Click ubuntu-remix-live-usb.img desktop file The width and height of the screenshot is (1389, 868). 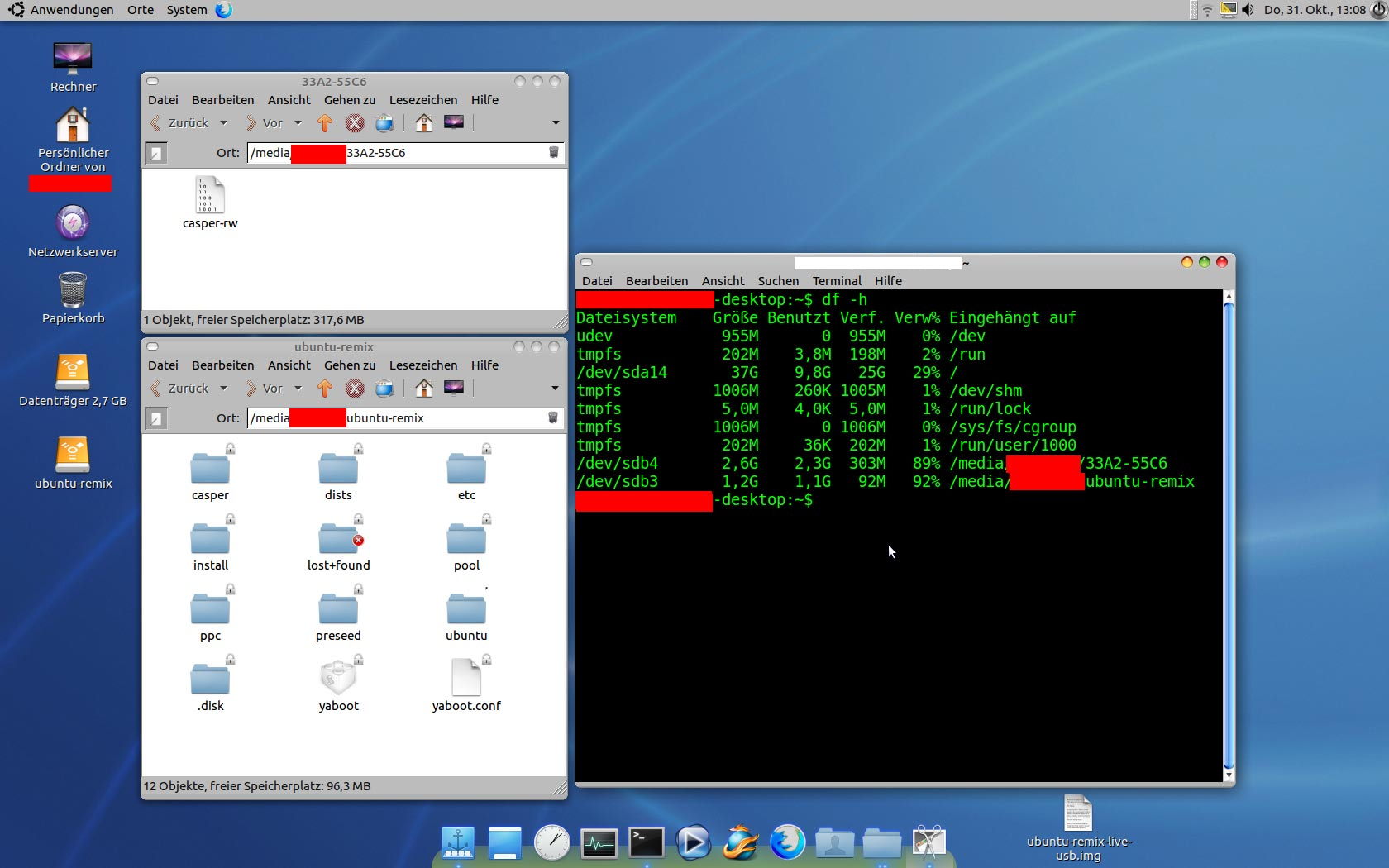[1078, 827]
